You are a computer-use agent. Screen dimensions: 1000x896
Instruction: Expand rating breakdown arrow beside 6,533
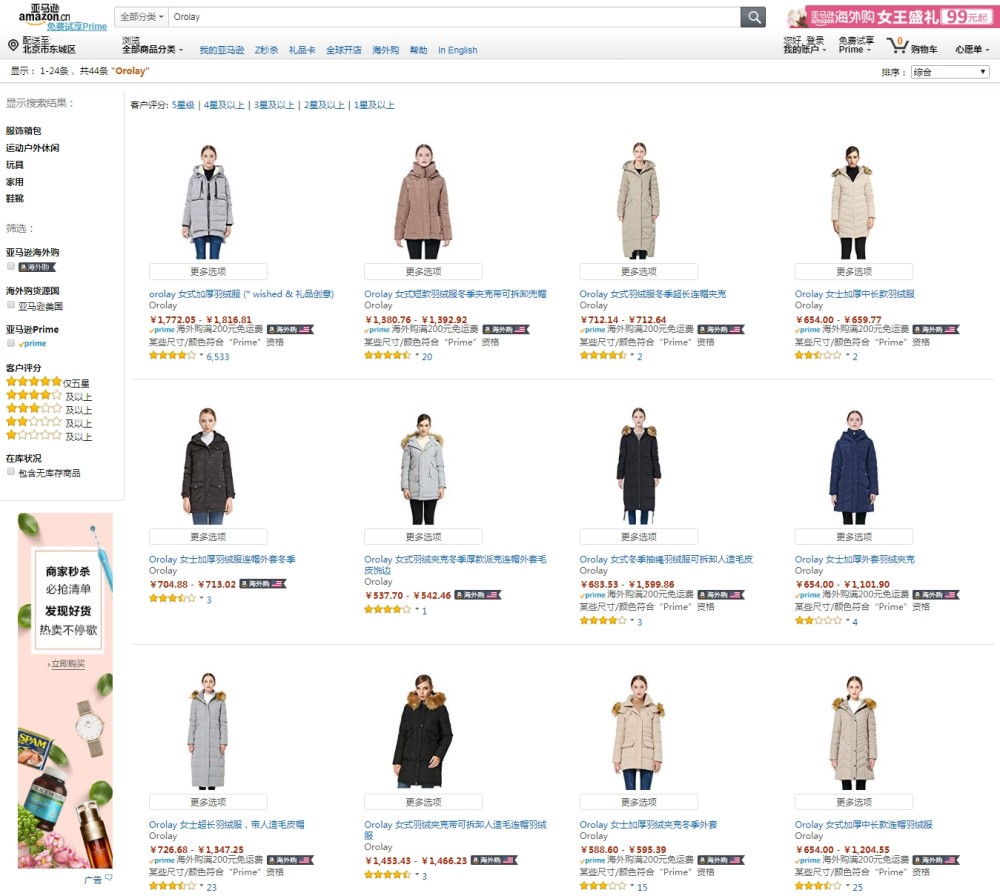tap(202, 355)
